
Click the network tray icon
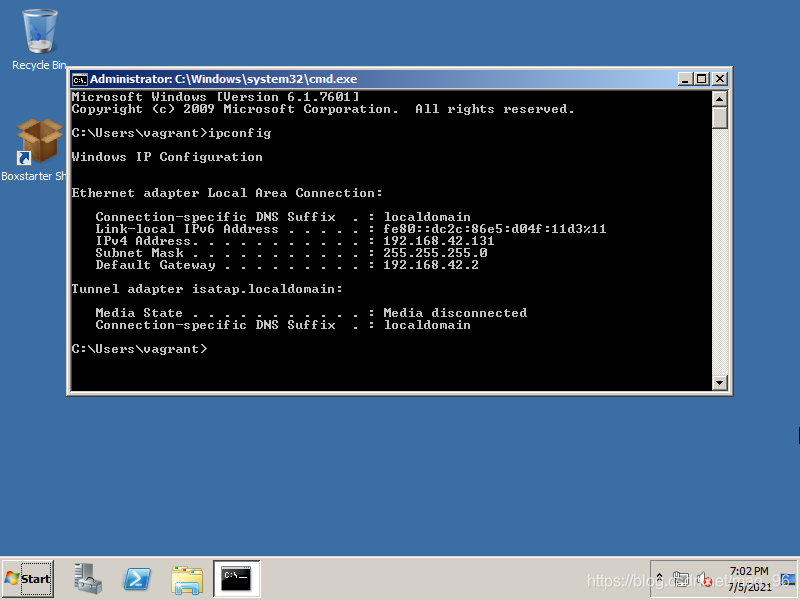coord(681,580)
